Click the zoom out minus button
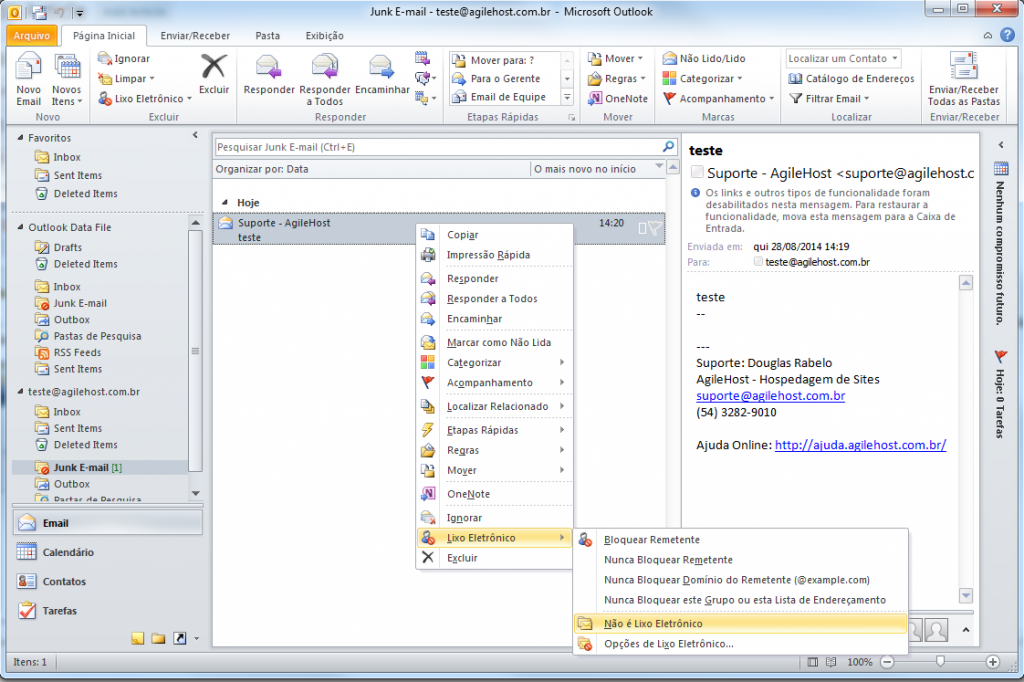This screenshot has height=682, width=1024. click(887, 662)
